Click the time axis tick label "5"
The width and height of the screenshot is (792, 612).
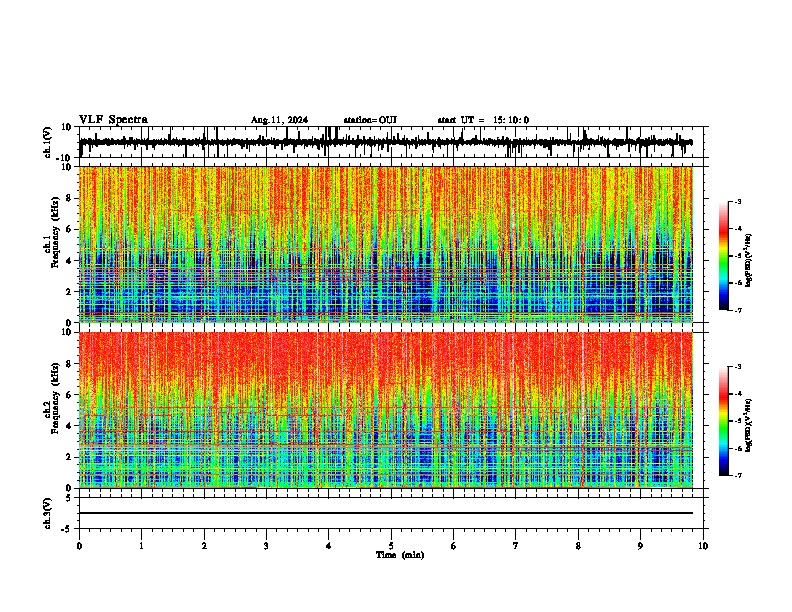coord(391,546)
